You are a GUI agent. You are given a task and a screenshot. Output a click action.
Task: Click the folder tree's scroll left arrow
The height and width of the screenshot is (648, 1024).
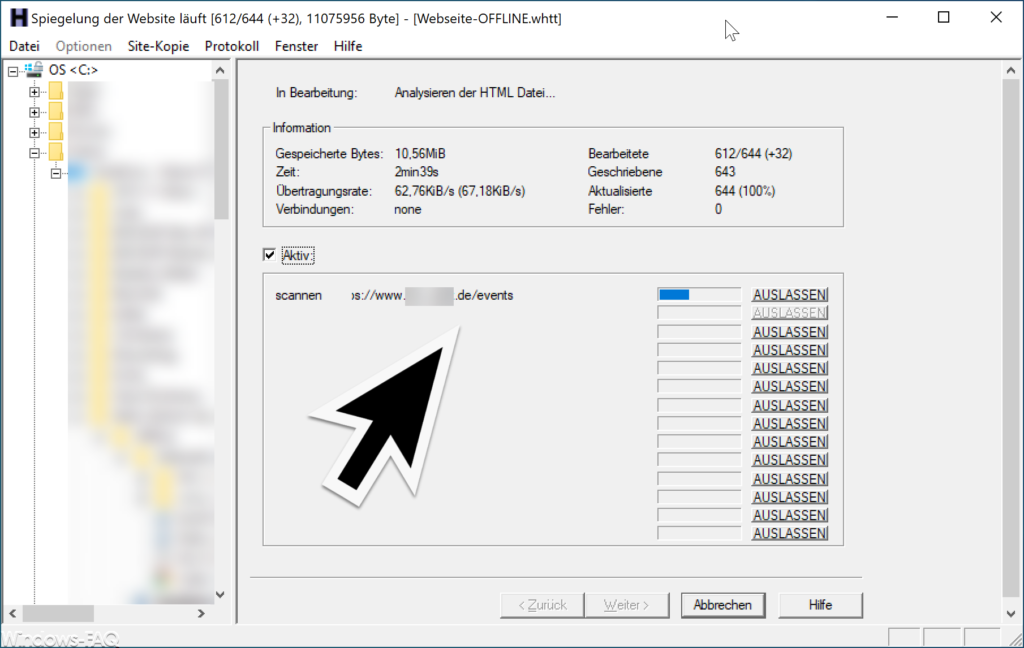(12, 613)
